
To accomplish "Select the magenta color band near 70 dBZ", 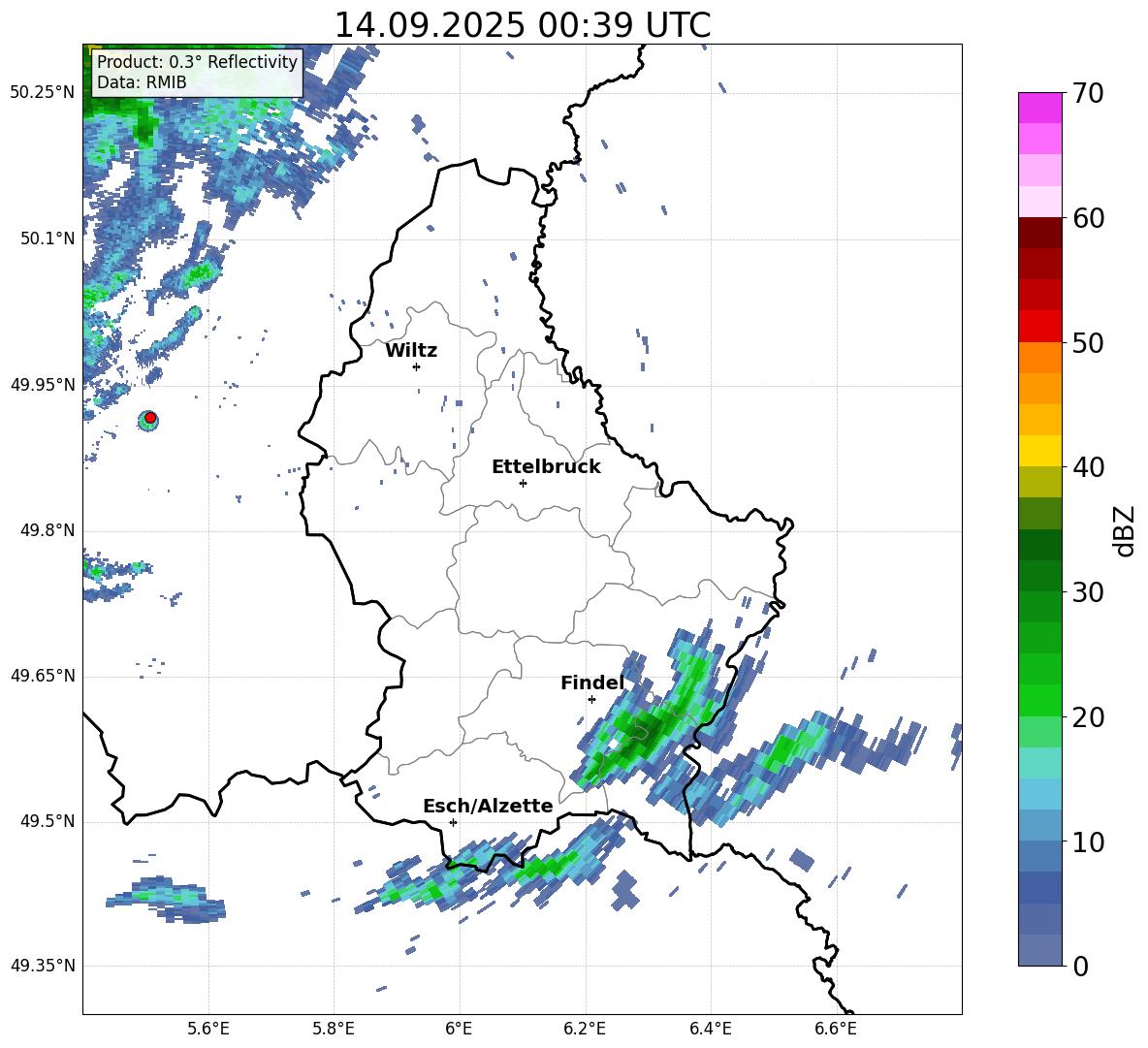I will [x=1040, y=109].
